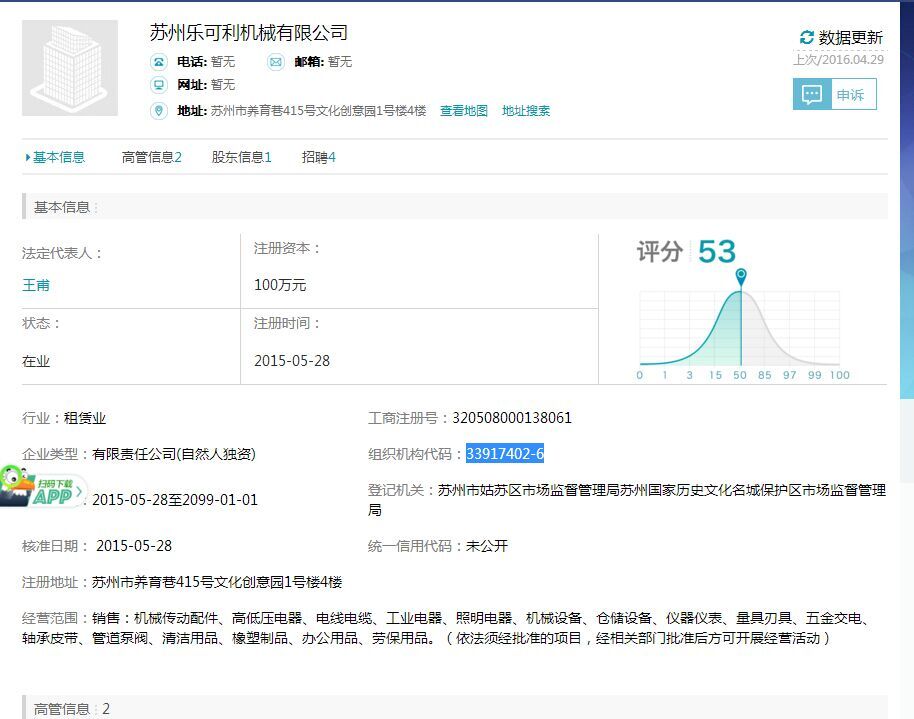Open the 股东信息 tab
The image size is (914, 719).
(241, 157)
